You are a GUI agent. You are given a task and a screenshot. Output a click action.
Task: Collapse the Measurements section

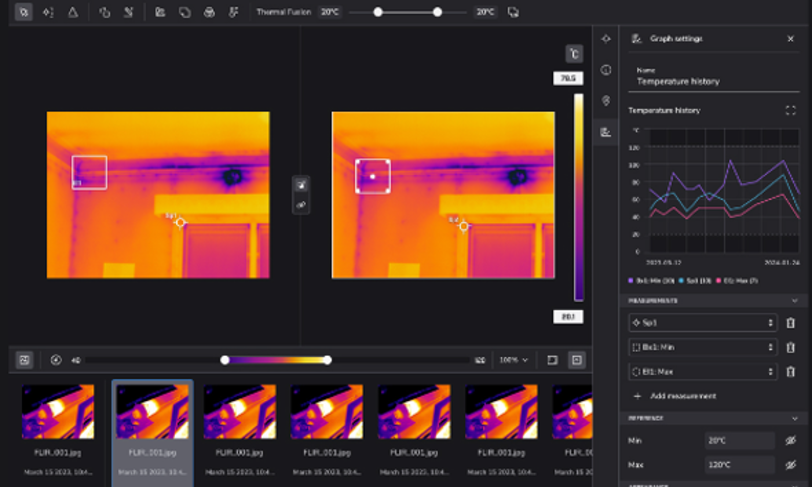pyautogui.click(x=794, y=300)
